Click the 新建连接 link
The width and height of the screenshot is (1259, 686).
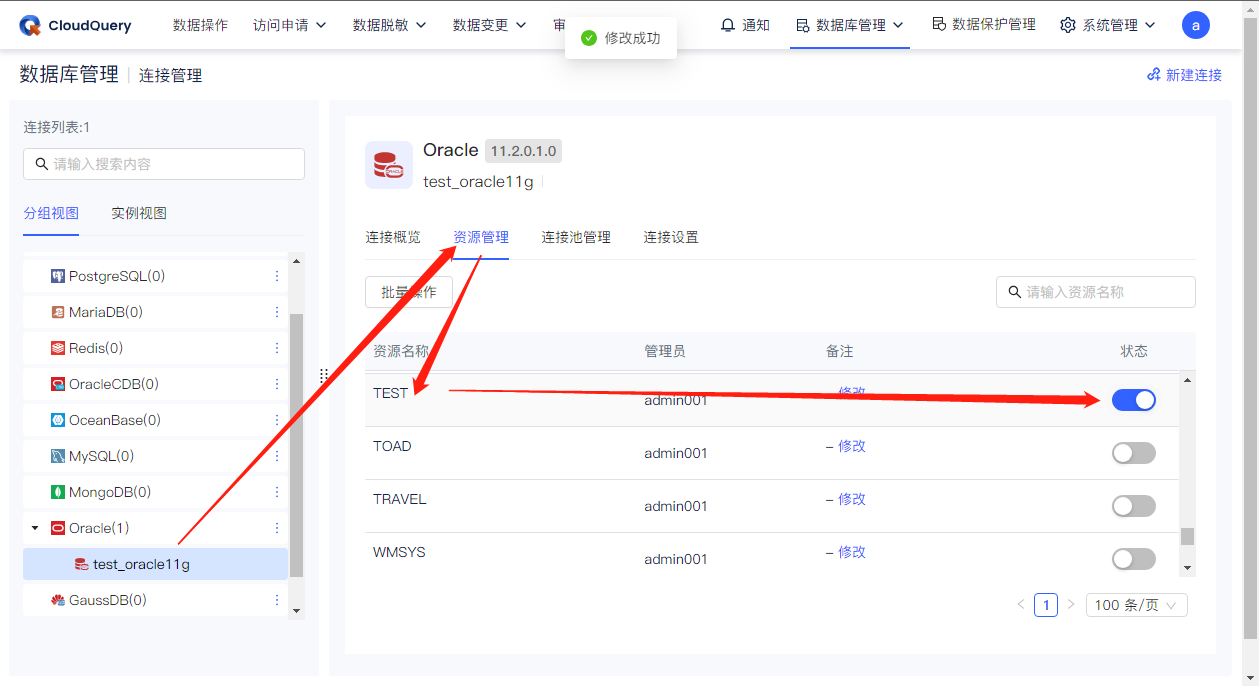click(x=1184, y=75)
